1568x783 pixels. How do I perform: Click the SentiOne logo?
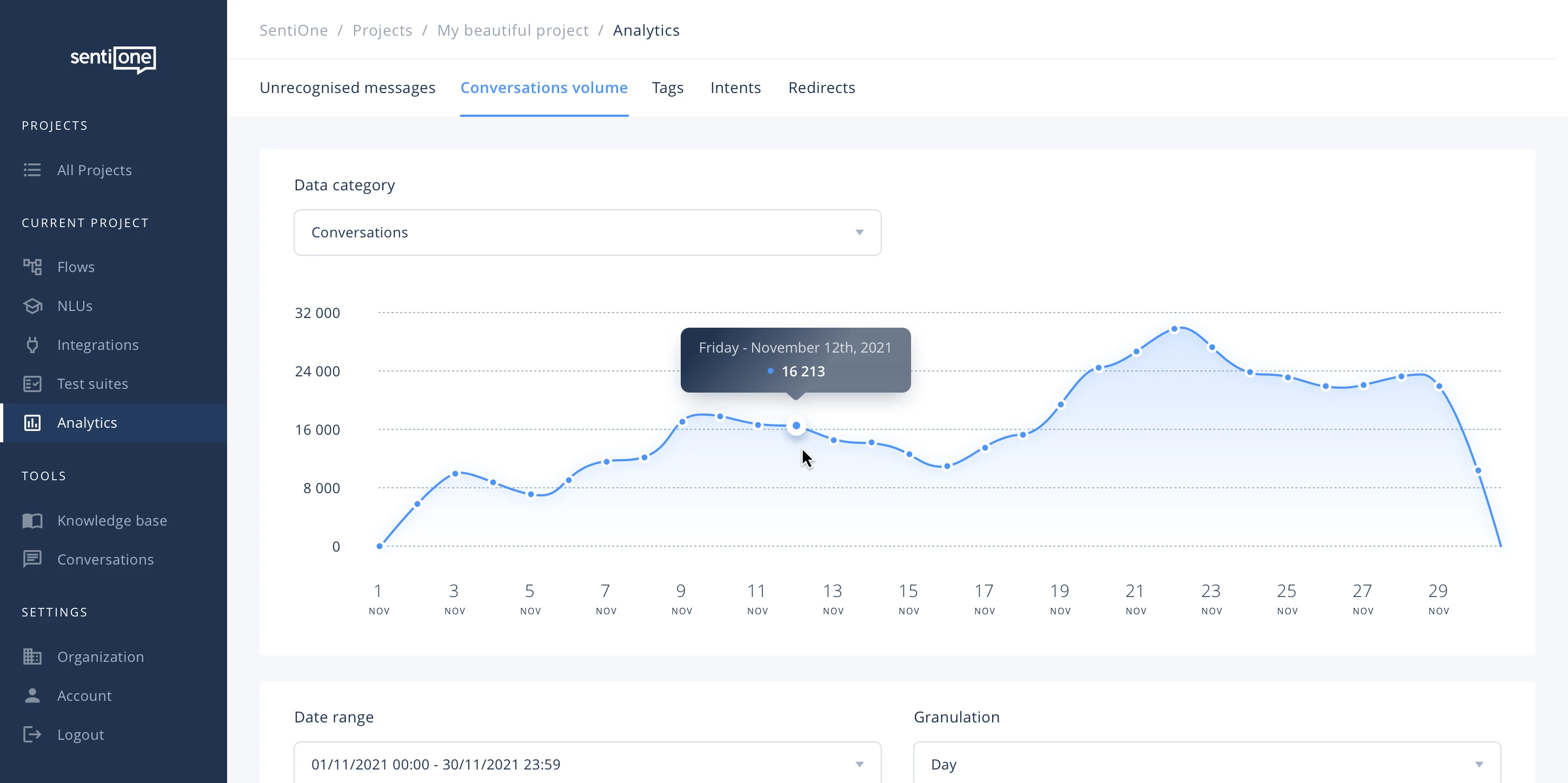pos(113,59)
